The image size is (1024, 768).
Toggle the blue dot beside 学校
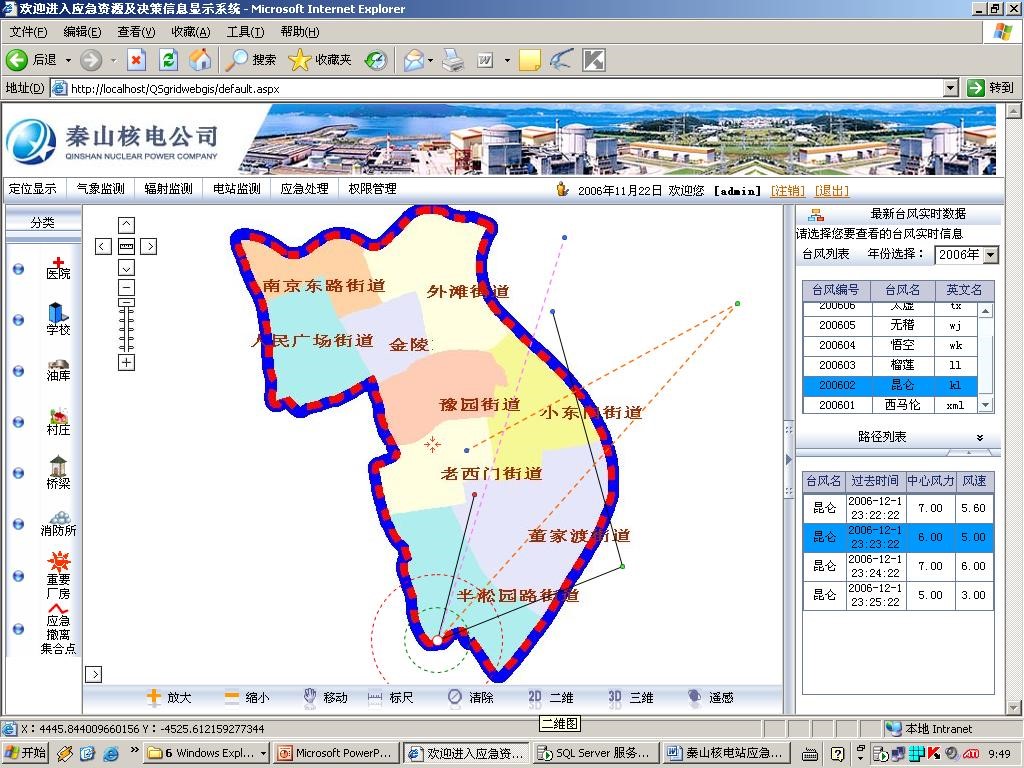coord(18,321)
